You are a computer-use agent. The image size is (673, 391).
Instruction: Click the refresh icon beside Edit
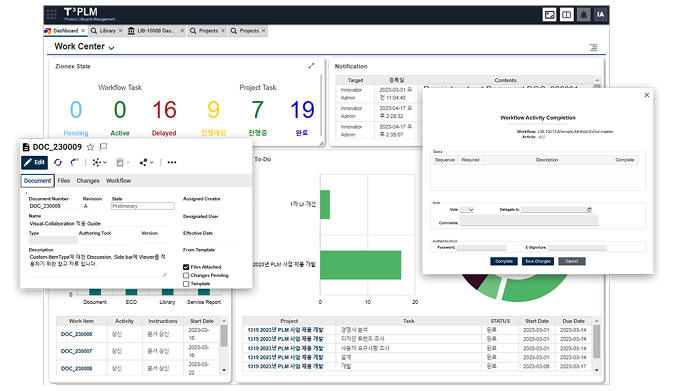[x=58, y=162]
